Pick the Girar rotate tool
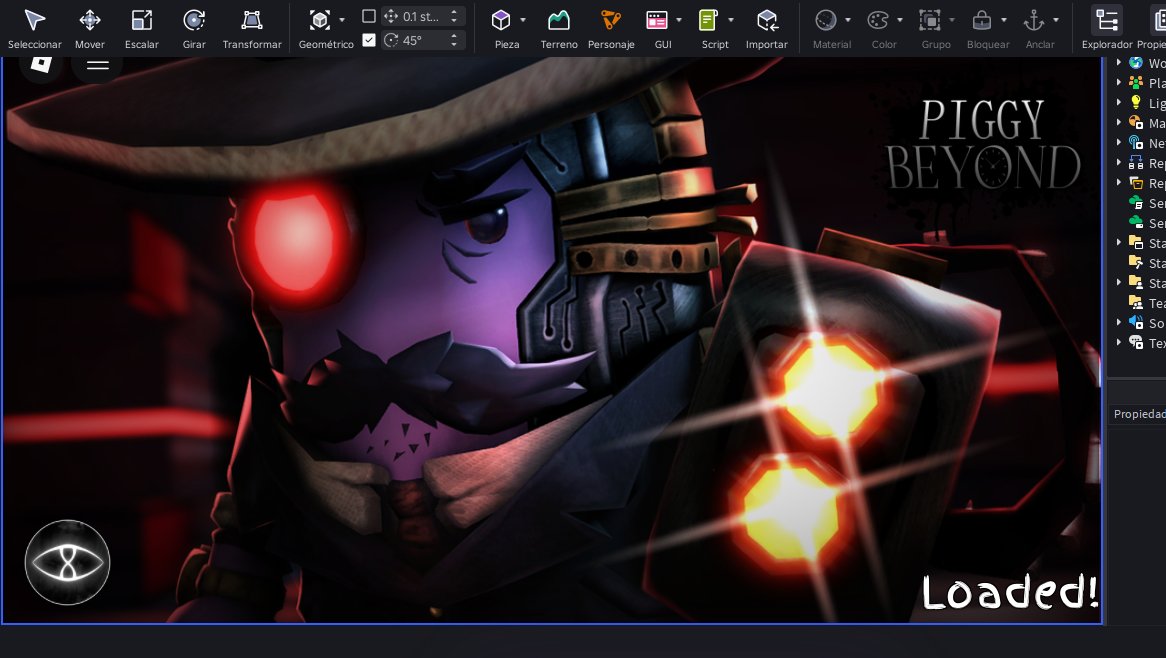 [x=194, y=28]
